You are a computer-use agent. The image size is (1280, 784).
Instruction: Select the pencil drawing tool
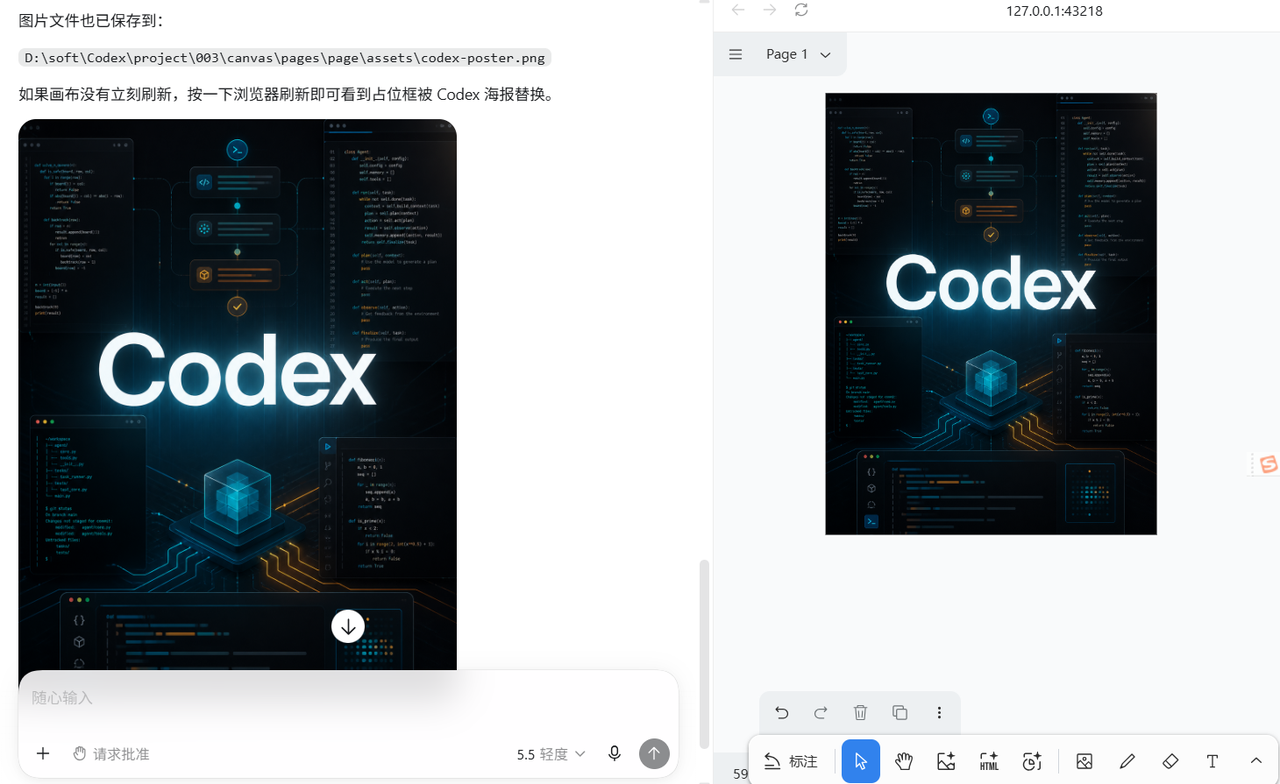pyautogui.click(x=1127, y=762)
